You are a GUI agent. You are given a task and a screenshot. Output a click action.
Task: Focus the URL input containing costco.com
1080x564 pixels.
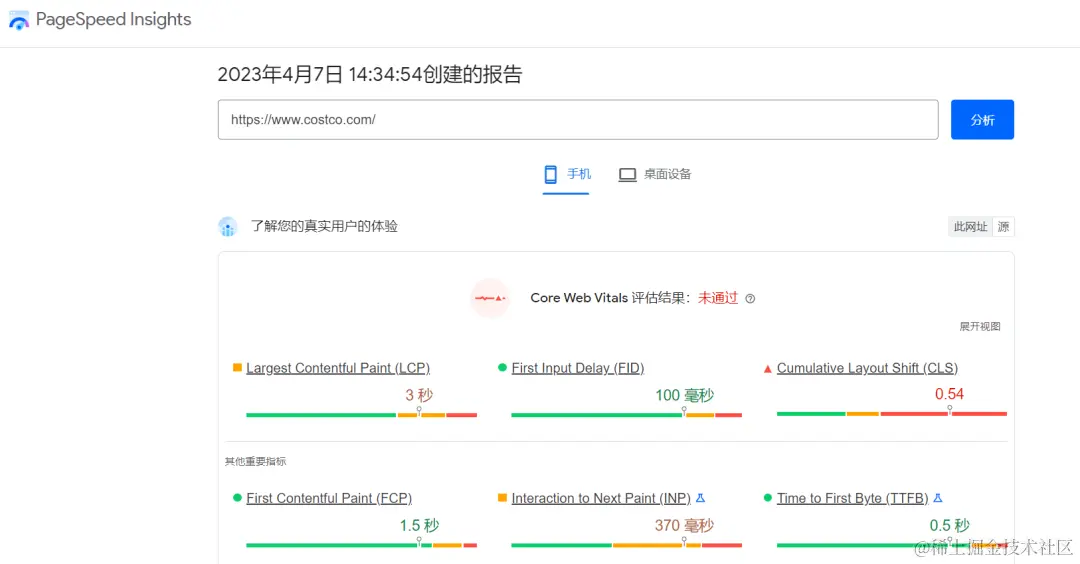click(x=578, y=120)
